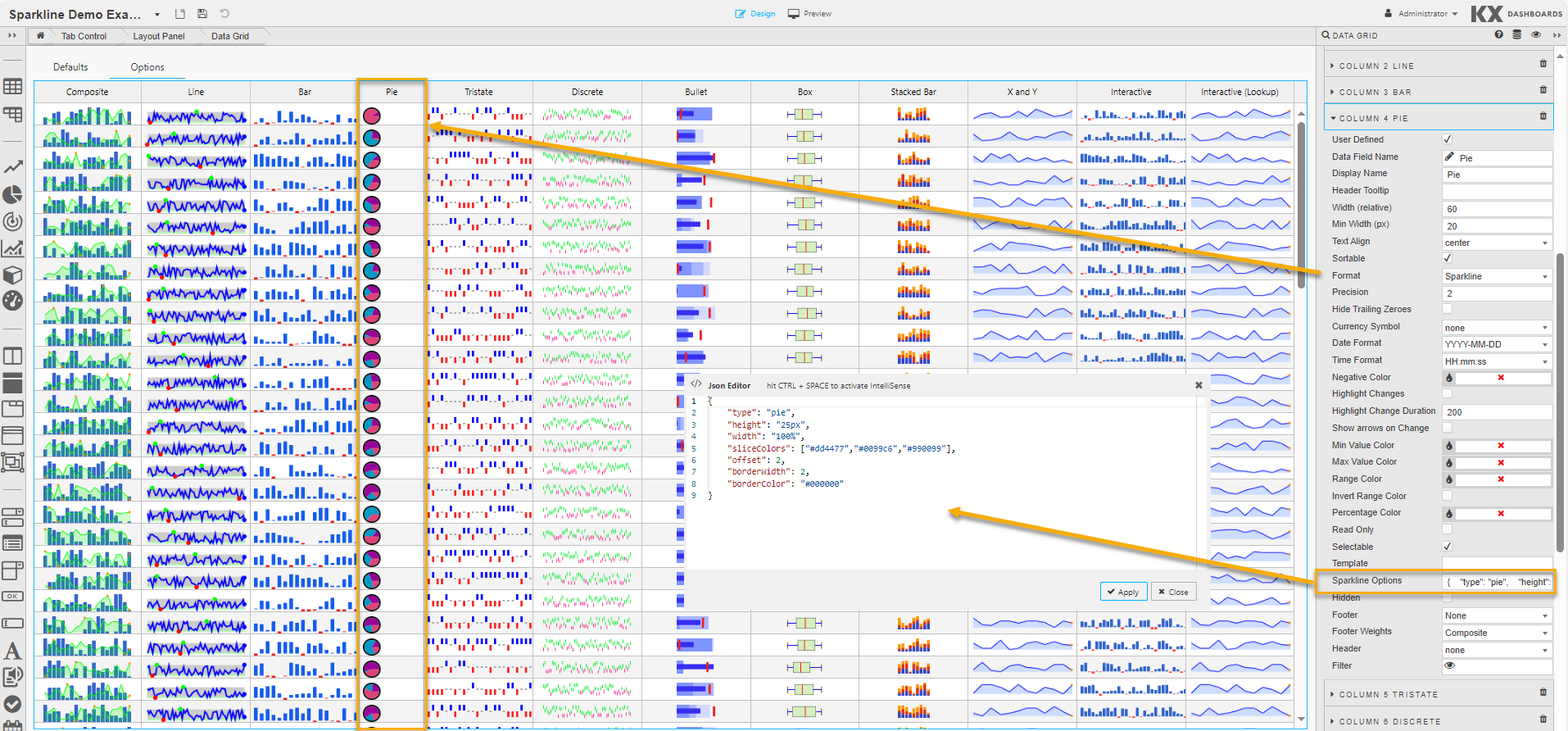Apply the Json Editor changes
1568x731 pixels.
click(1122, 592)
